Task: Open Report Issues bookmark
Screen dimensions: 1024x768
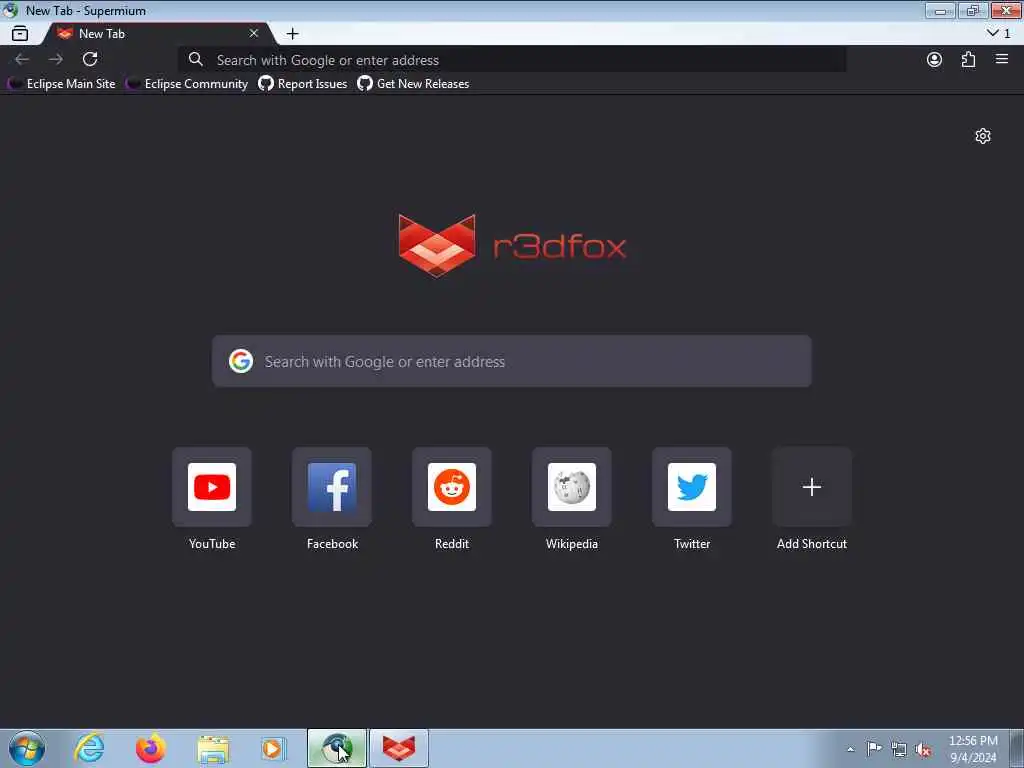Action: [303, 84]
